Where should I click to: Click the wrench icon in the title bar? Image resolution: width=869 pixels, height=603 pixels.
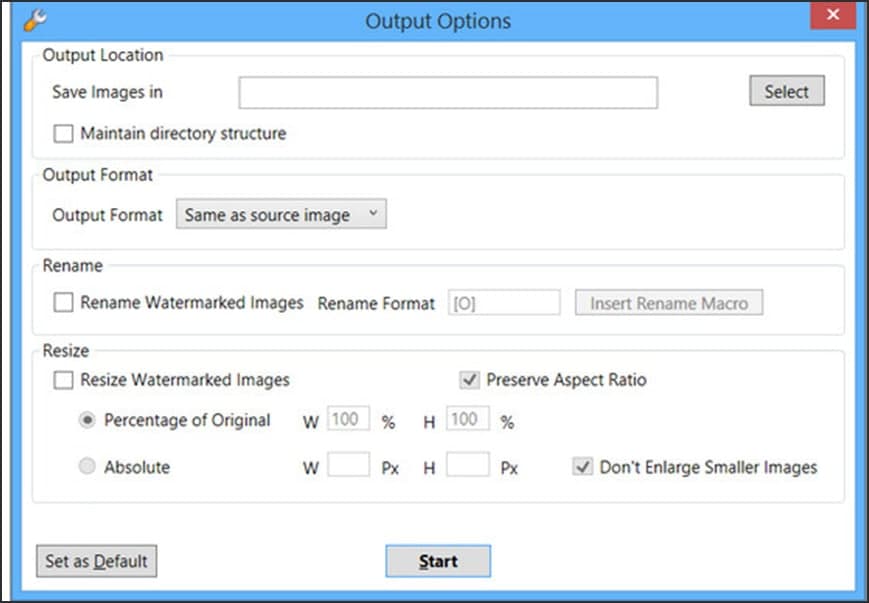click(35, 20)
